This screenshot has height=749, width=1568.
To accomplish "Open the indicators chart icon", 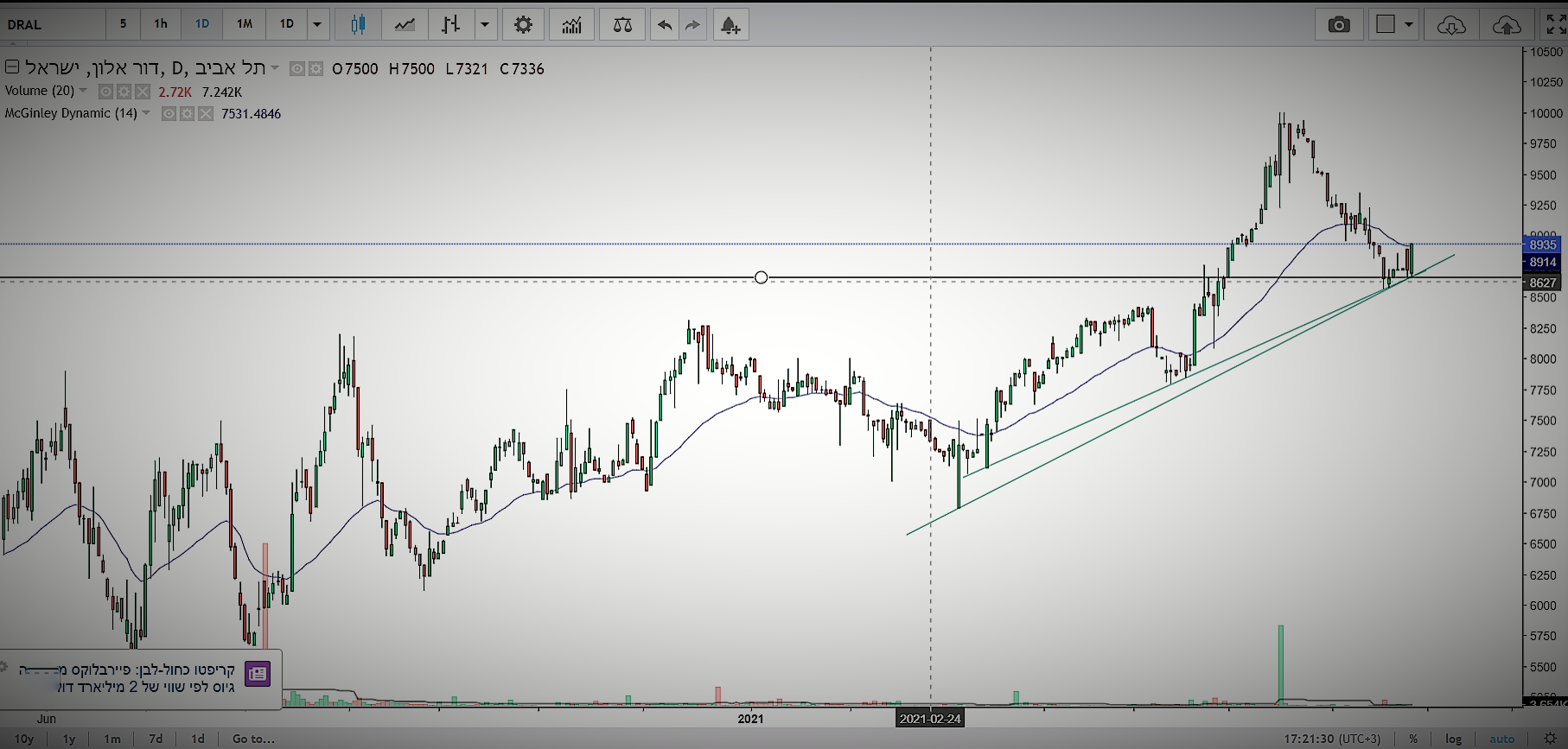I will click(571, 24).
